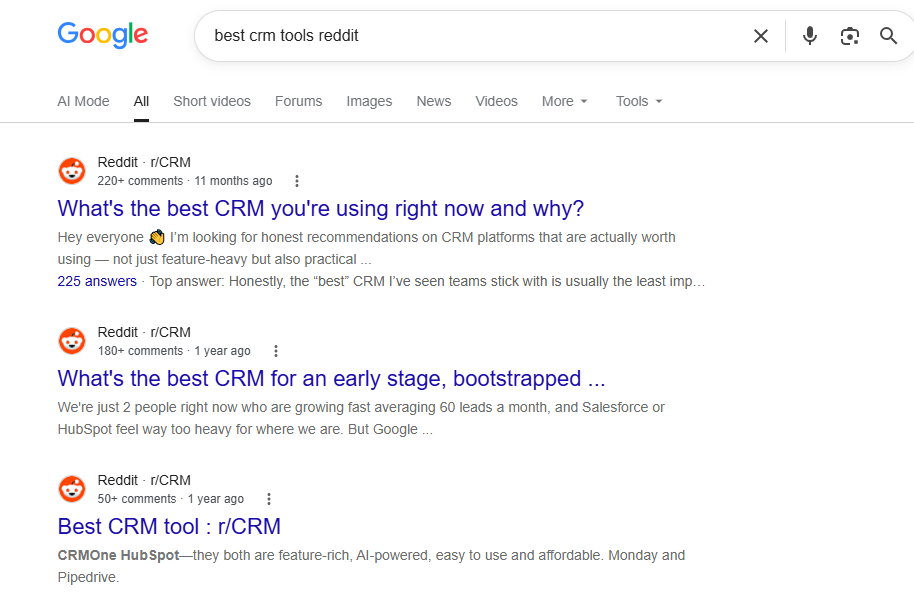The image size is (914, 604).
Task: Open the News tab
Action: [x=434, y=101]
